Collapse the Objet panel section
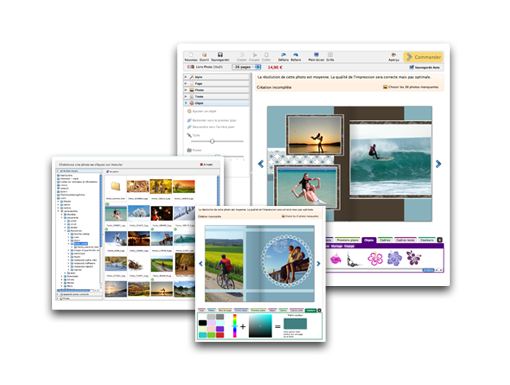 tap(216, 103)
